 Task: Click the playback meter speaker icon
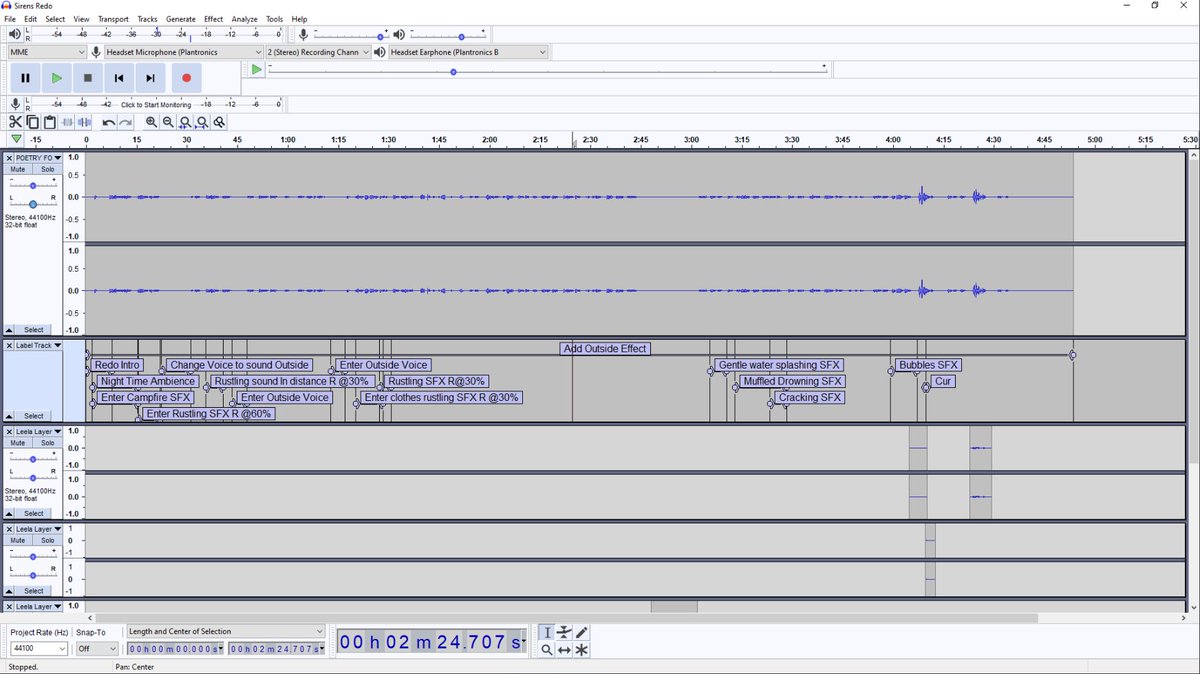pyautogui.click(x=15, y=34)
